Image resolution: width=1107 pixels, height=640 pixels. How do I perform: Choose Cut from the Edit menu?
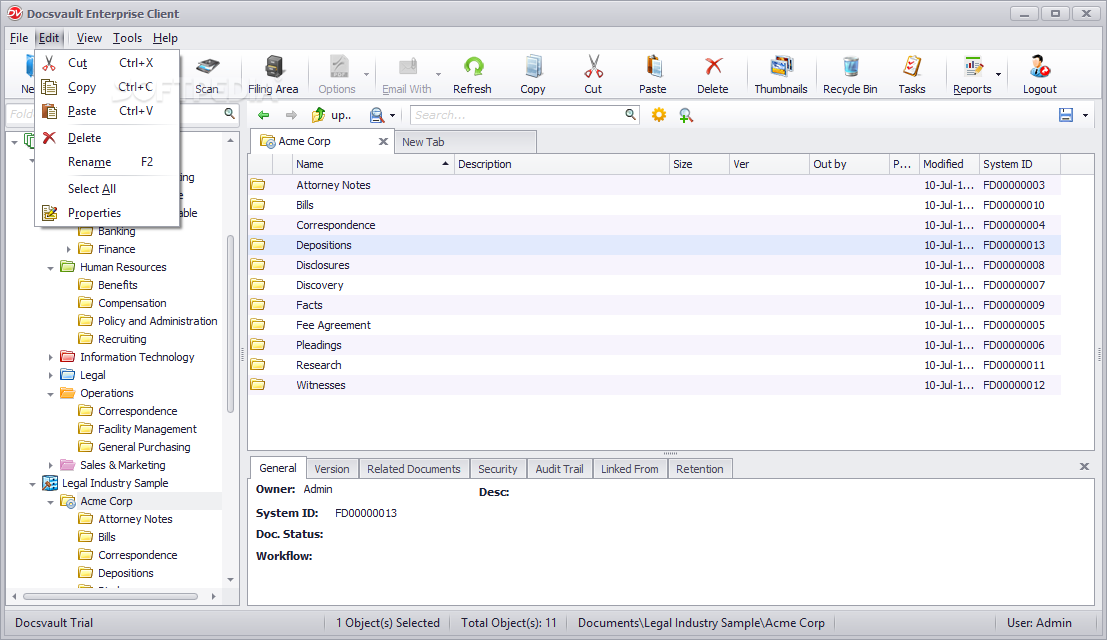point(107,63)
